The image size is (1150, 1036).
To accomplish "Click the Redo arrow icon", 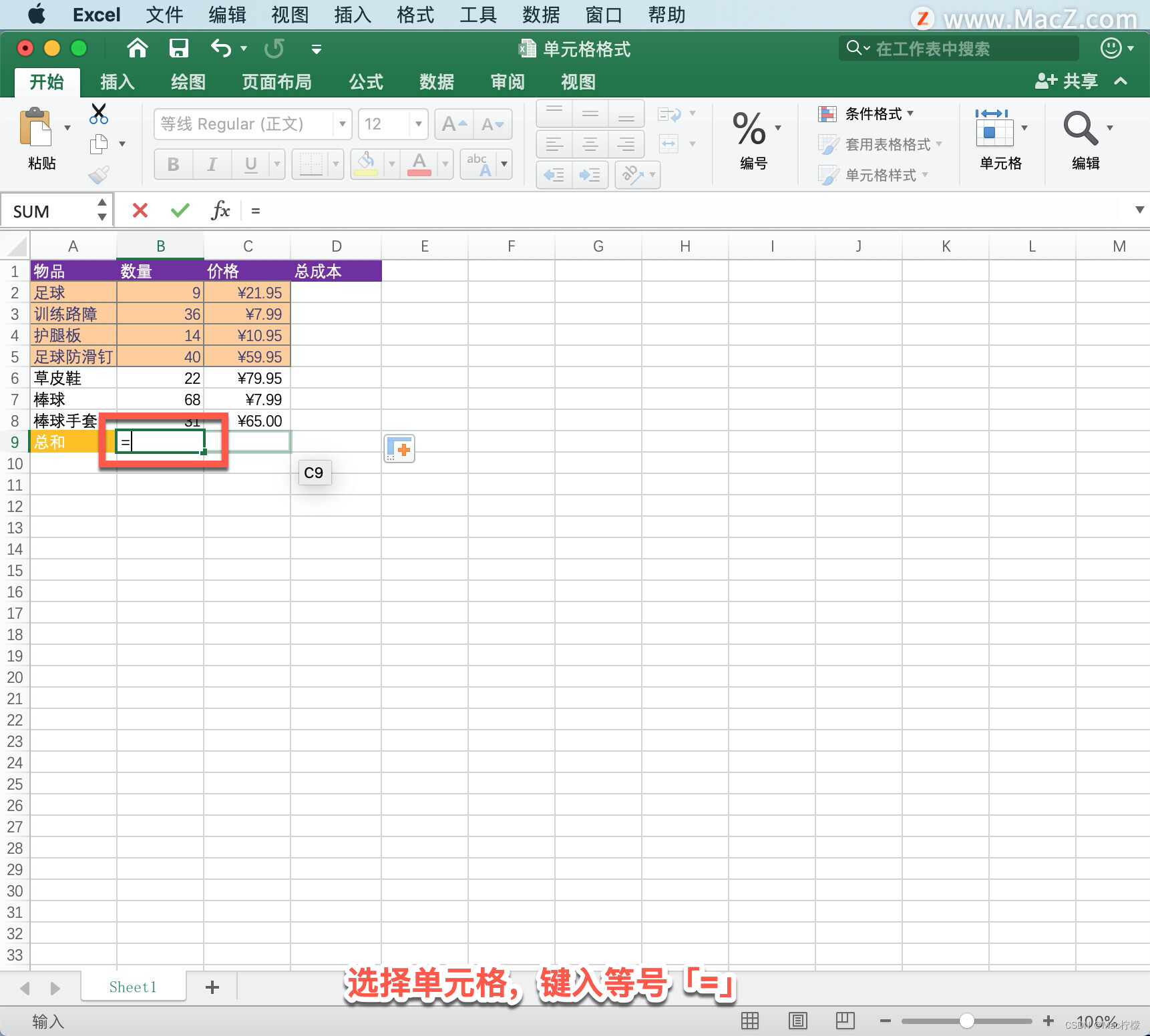I will click(x=274, y=48).
